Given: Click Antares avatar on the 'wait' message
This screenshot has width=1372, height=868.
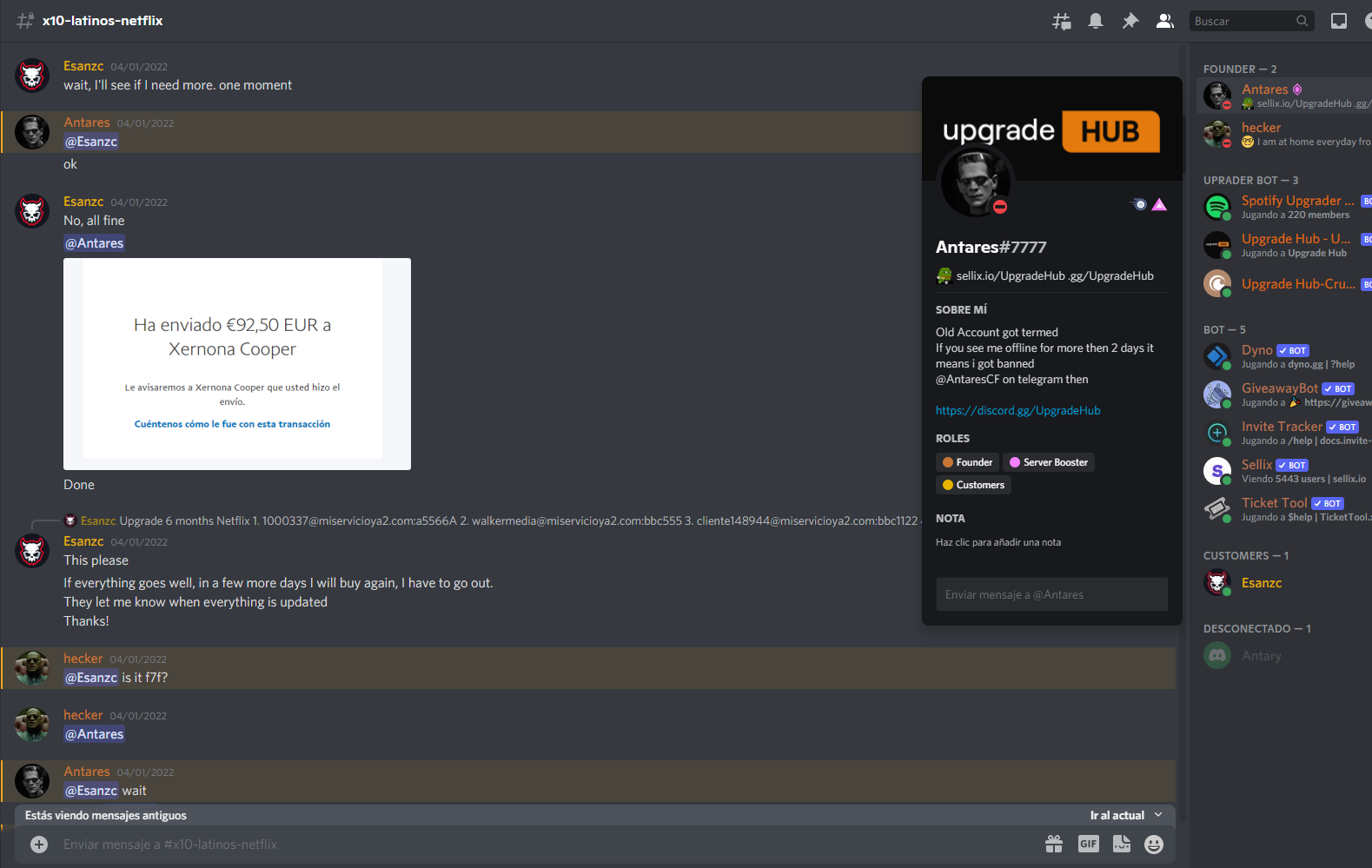Looking at the screenshot, I should (x=32, y=781).
